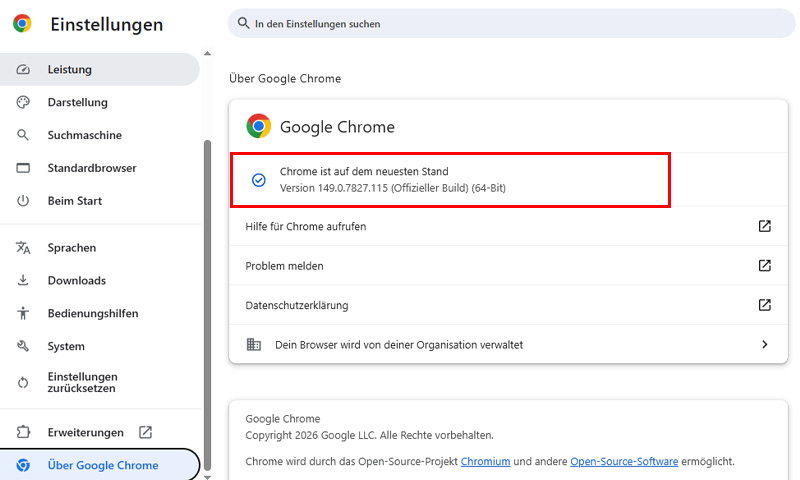Follow the Open-Source-Software hyperlink
This screenshot has width=800, height=480.
pos(624,461)
